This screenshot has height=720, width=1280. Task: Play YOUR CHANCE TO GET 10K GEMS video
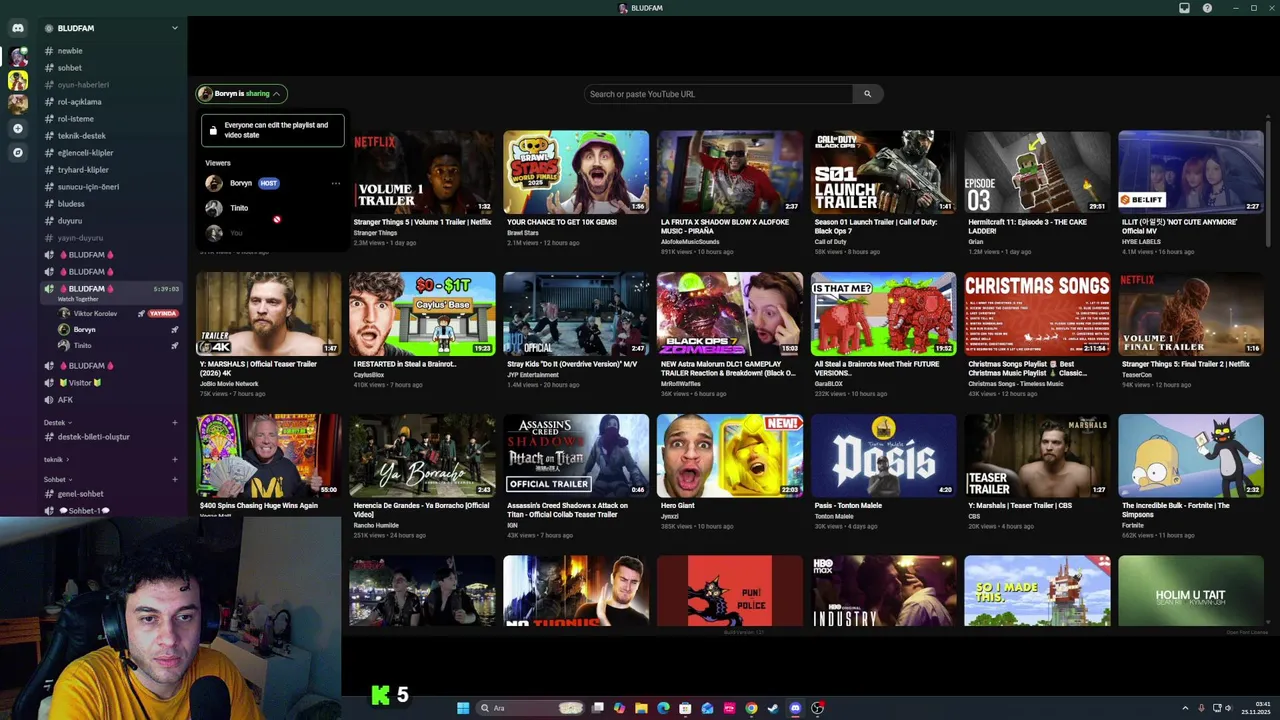[x=576, y=172]
